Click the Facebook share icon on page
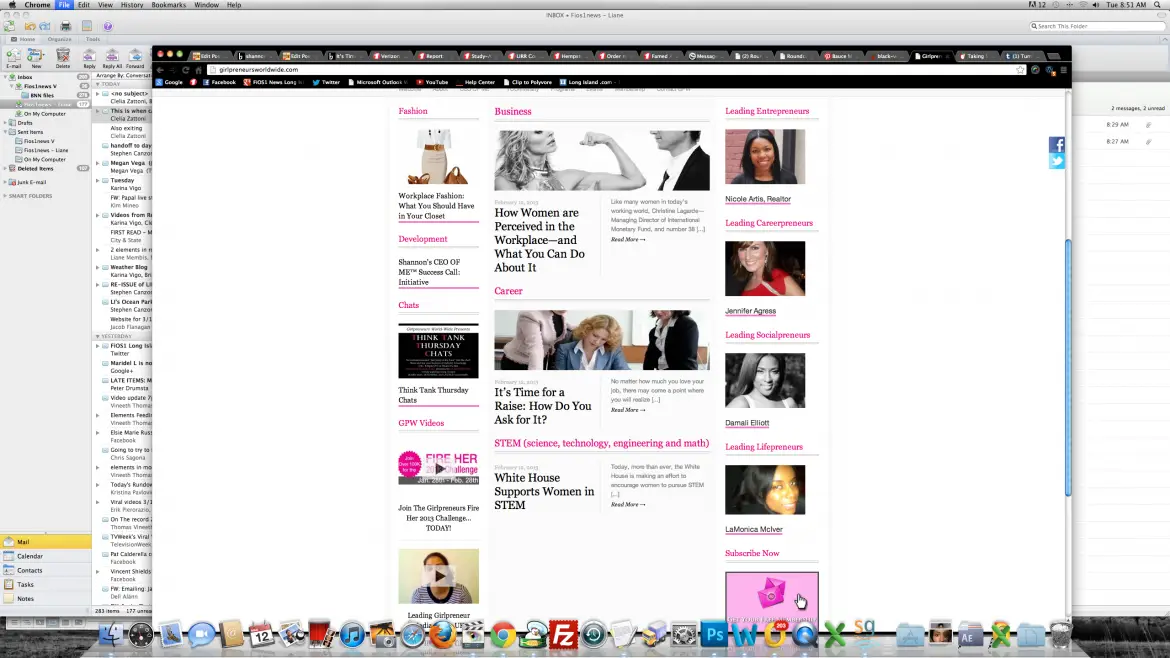Viewport: 1170px width, 658px height. coord(1057,145)
